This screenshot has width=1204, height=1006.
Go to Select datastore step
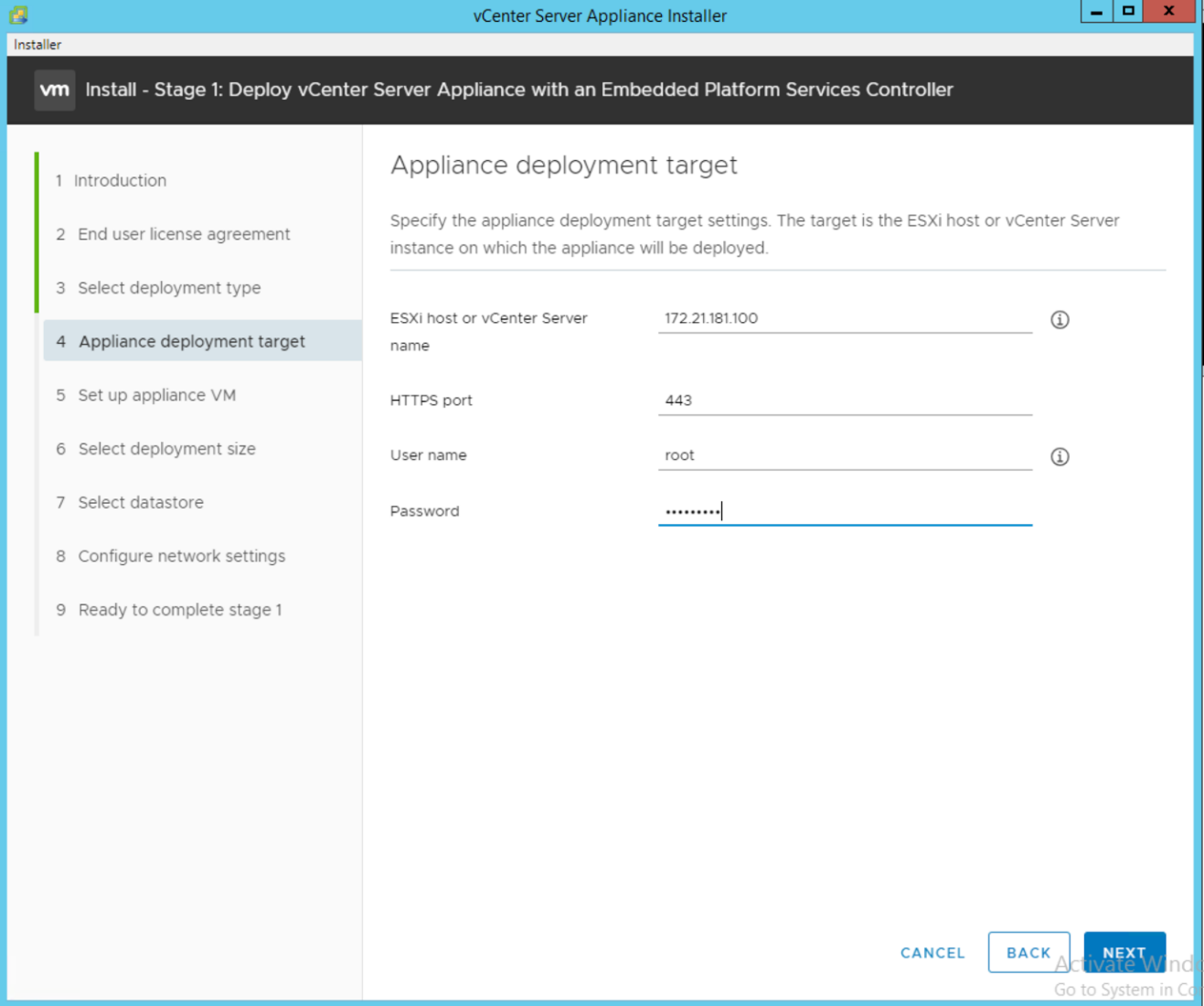141,502
